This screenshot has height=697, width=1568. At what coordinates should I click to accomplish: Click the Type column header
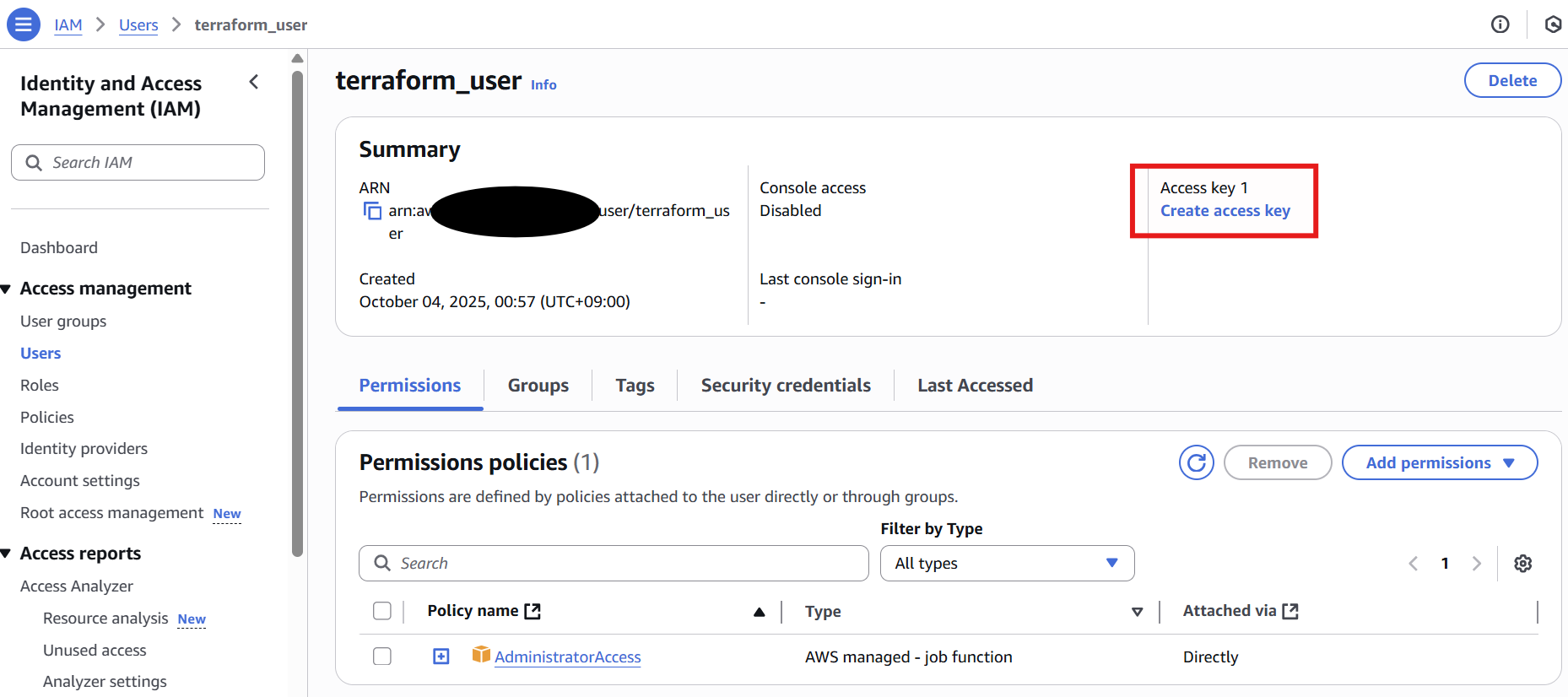(823, 612)
